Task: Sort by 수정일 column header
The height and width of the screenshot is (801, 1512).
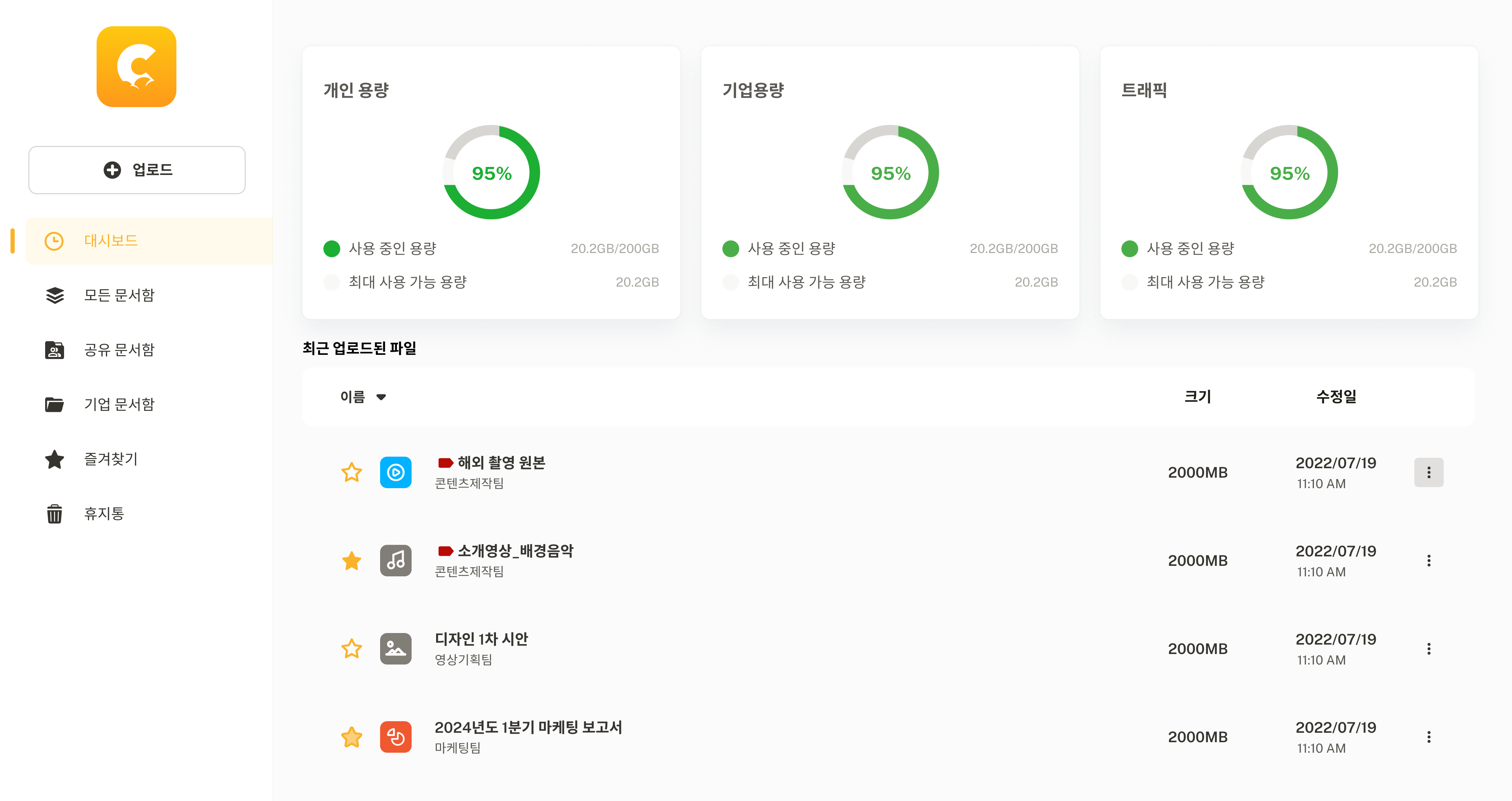Action: click(1336, 397)
